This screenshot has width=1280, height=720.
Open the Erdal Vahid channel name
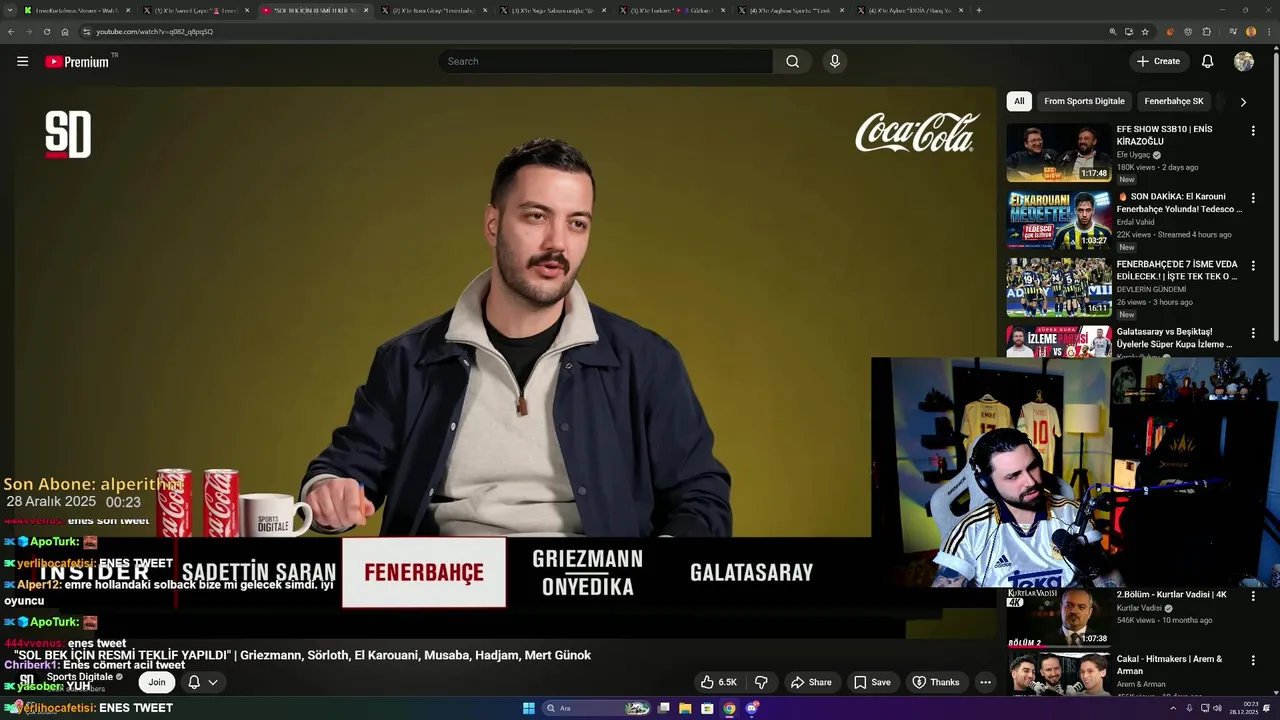coord(1136,222)
